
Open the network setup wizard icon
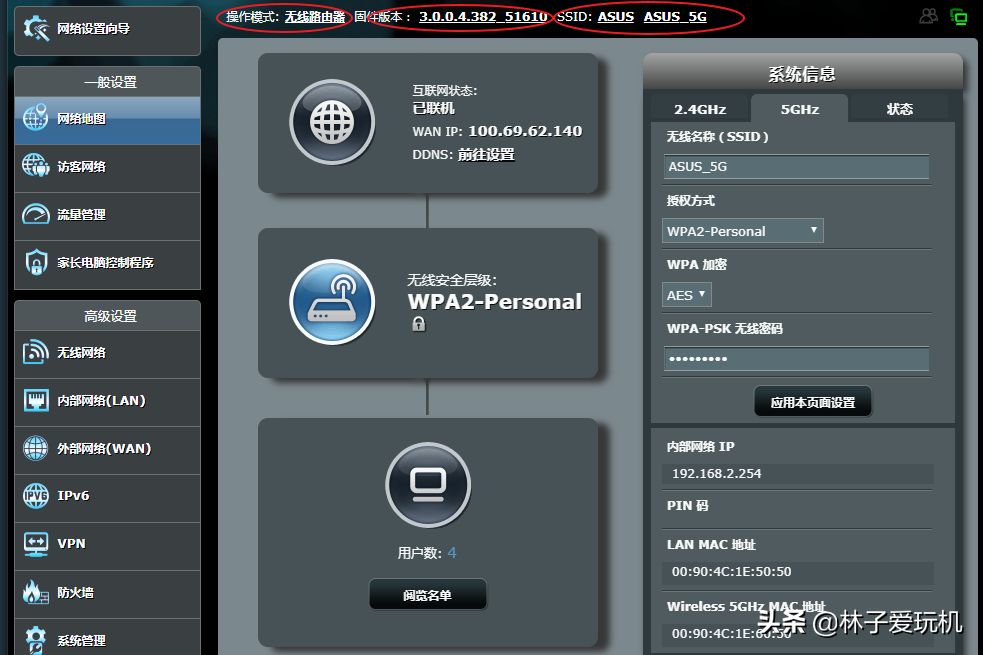(36, 29)
